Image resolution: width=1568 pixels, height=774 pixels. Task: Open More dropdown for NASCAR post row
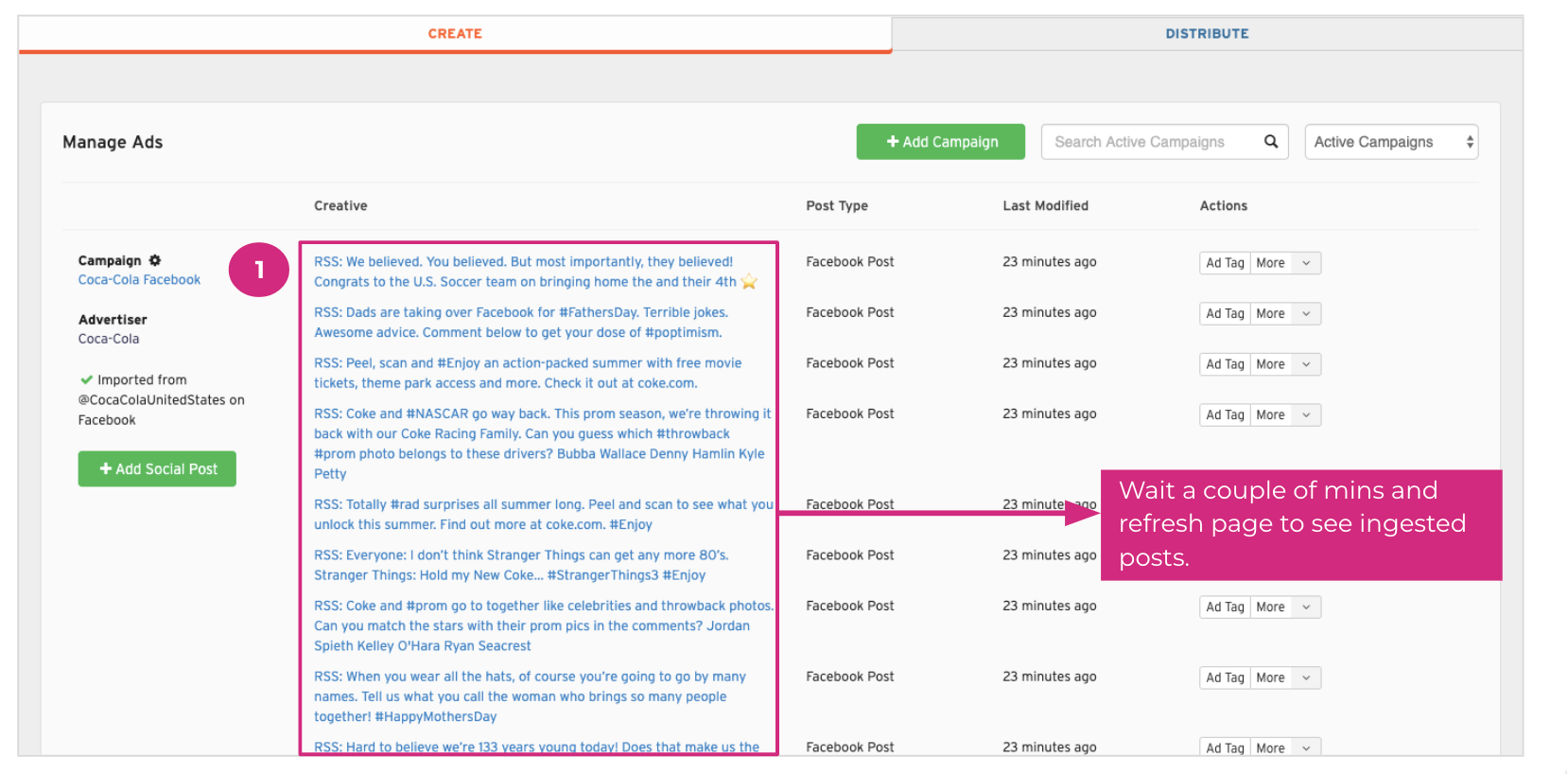click(1284, 415)
